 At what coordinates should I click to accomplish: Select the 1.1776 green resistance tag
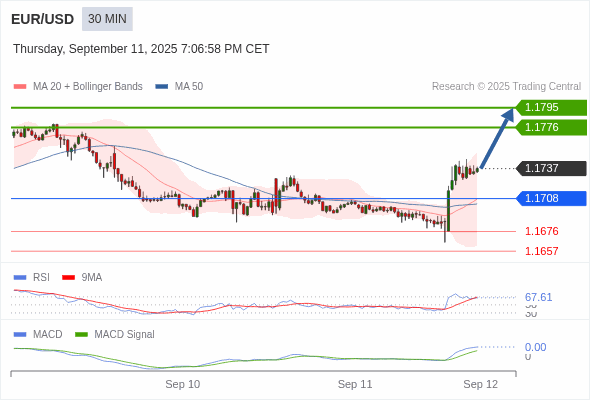point(551,127)
